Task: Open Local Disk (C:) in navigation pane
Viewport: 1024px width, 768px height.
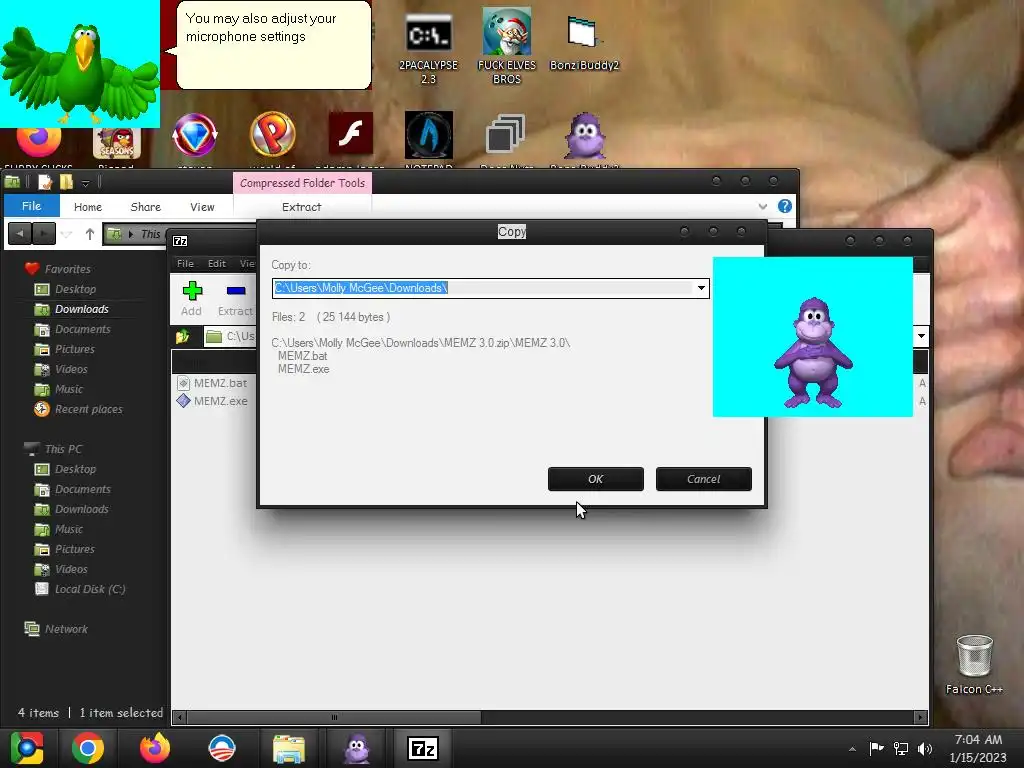Action: [80, 589]
